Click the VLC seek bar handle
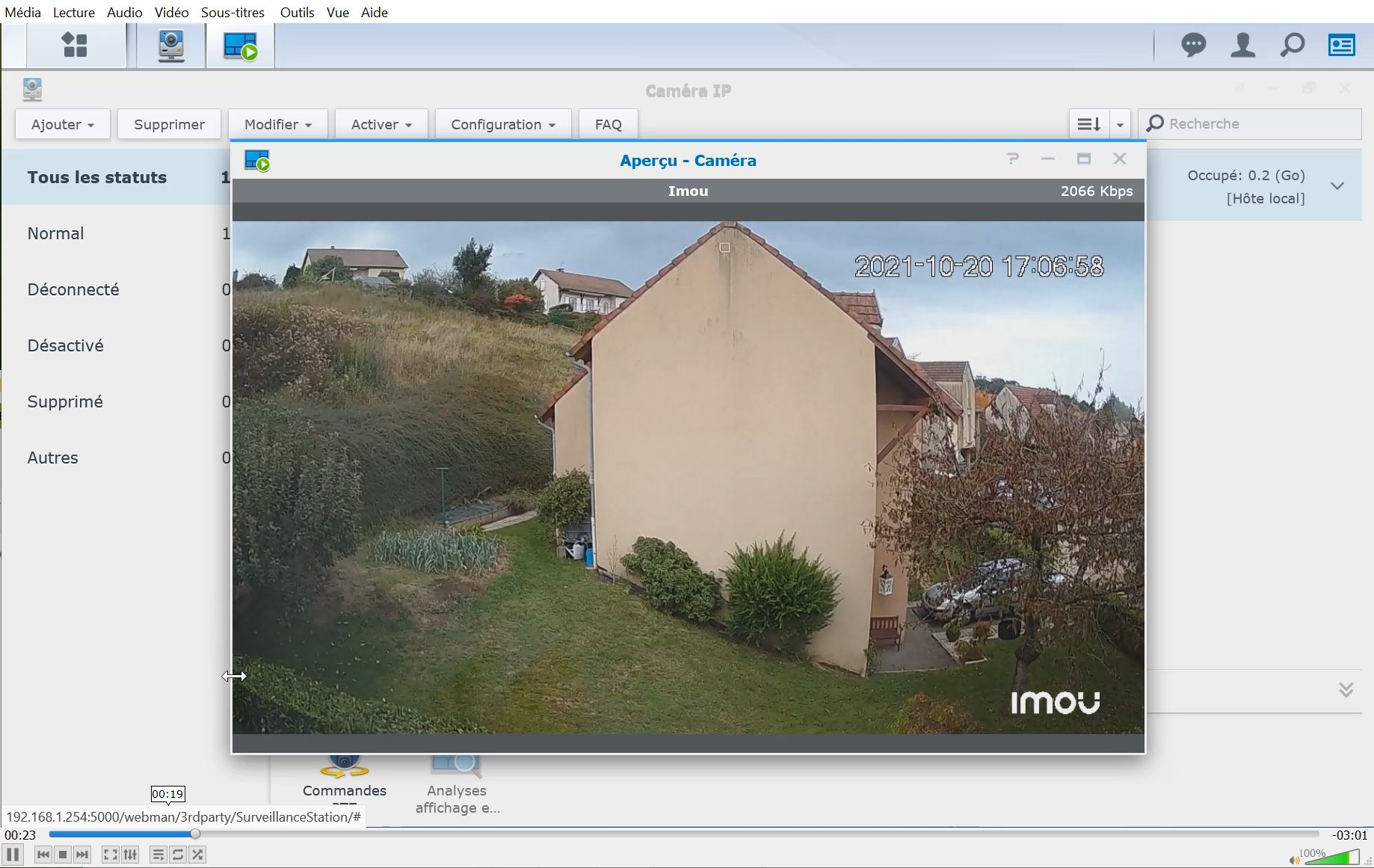 pyautogui.click(x=195, y=834)
